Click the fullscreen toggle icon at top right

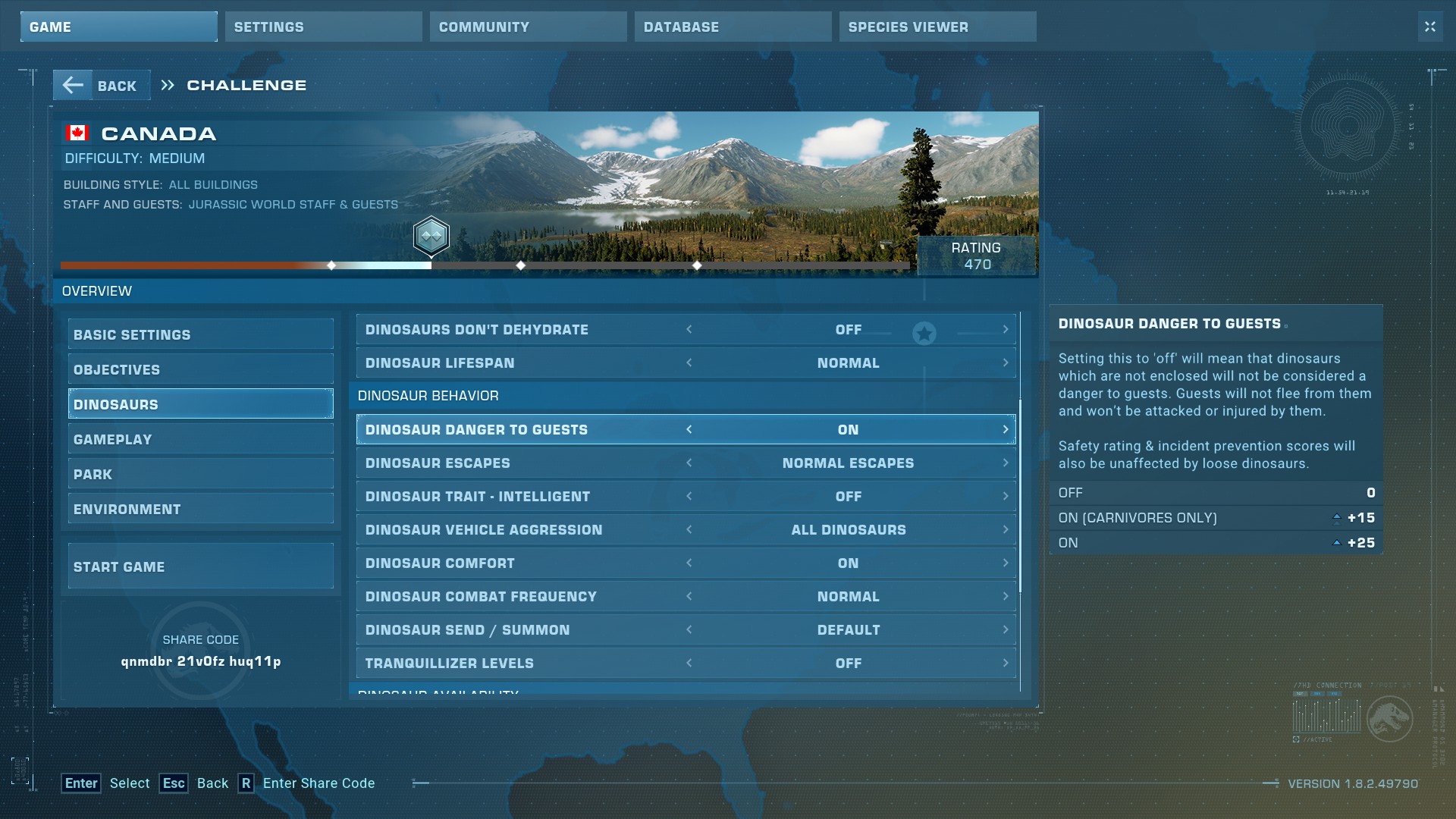point(1430,27)
